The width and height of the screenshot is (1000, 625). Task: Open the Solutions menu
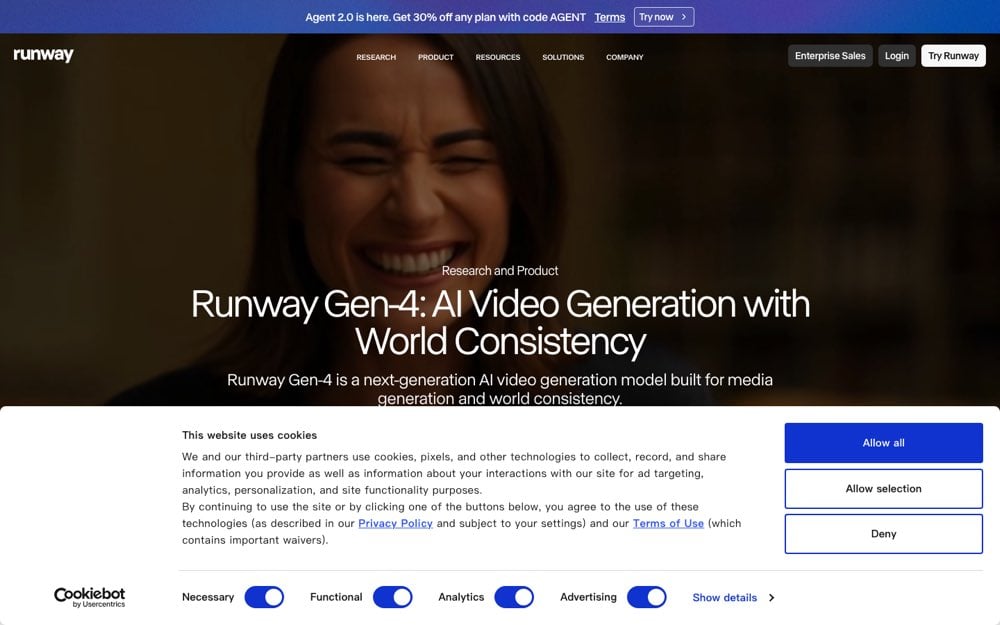[562, 57]
